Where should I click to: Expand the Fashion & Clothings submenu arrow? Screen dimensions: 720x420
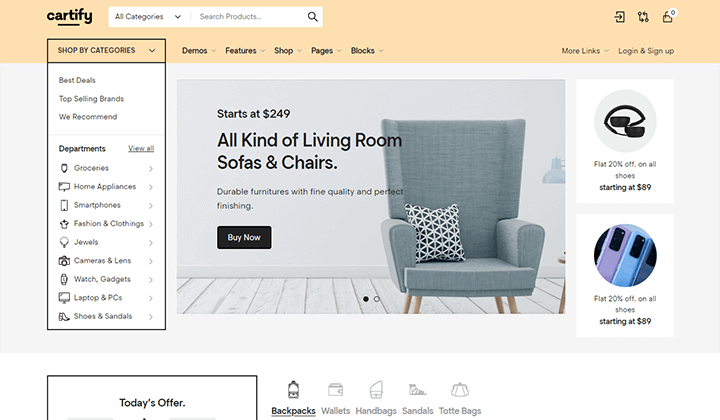(x=151, y=224)
